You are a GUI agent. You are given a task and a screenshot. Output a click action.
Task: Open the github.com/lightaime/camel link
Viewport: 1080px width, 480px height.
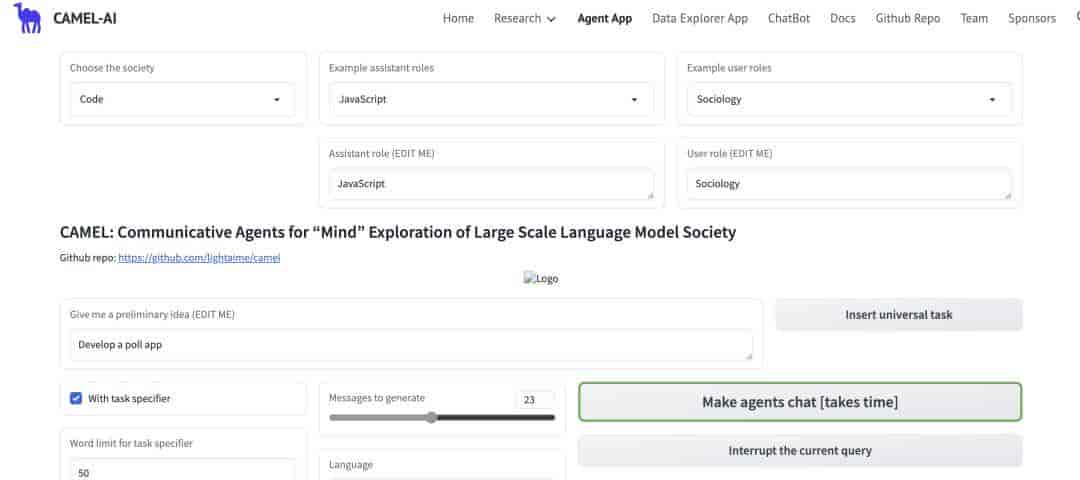coord(199,258)
